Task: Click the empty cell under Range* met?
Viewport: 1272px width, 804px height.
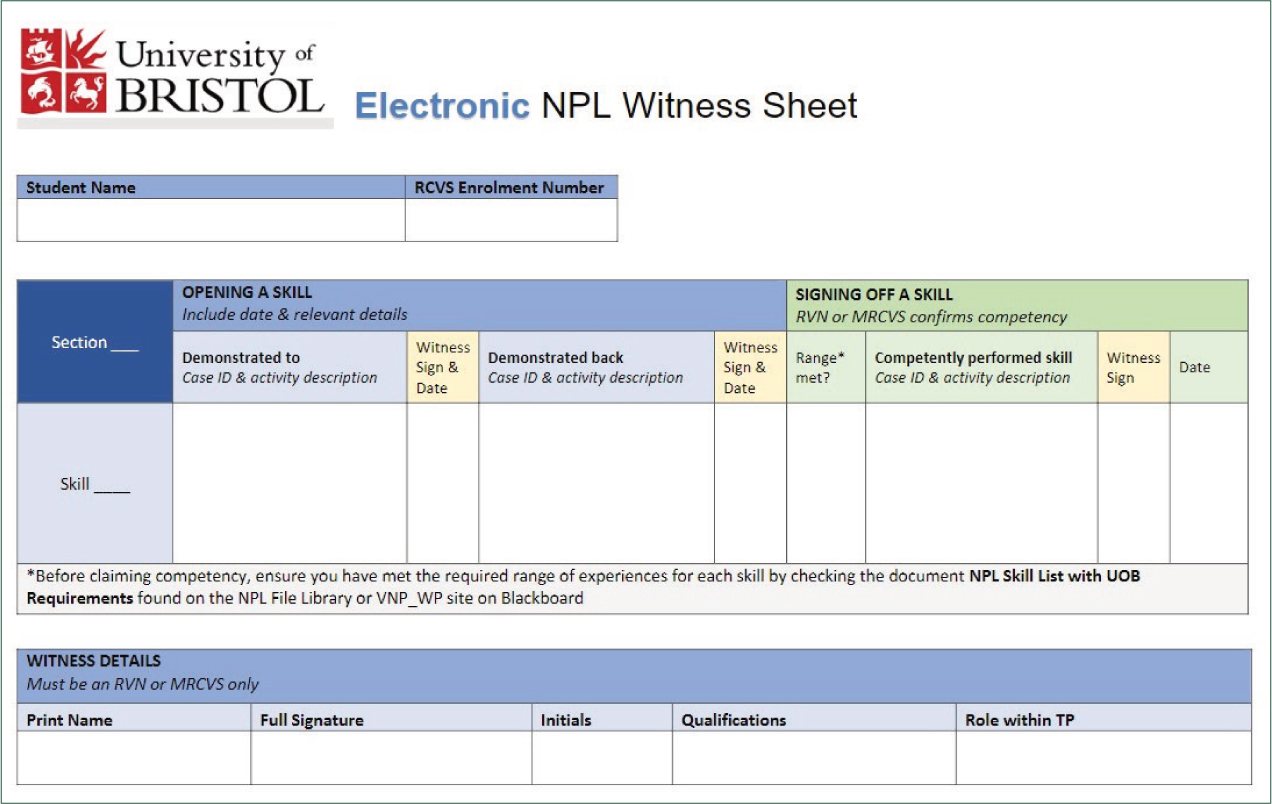Action: pyautogui.click(x=826, y=484)
